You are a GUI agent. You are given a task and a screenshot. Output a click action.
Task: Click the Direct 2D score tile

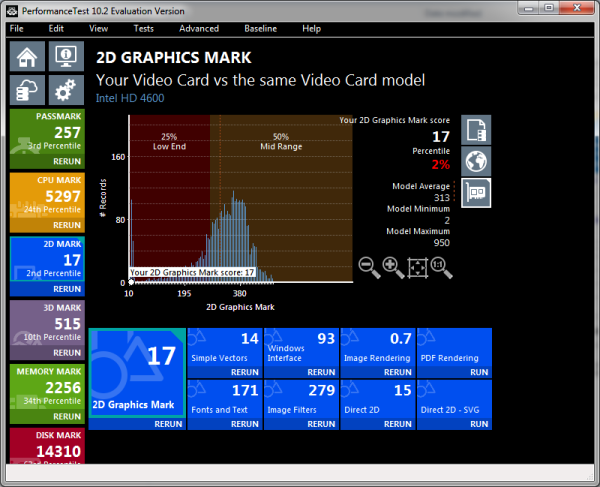pos(378,399)
